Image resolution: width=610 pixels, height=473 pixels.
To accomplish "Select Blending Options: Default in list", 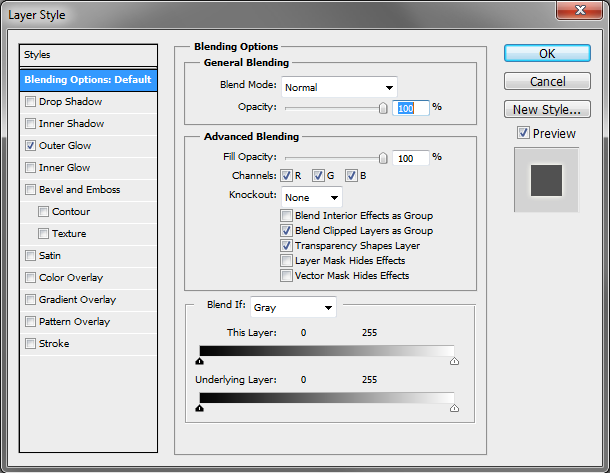I will 88,80.
